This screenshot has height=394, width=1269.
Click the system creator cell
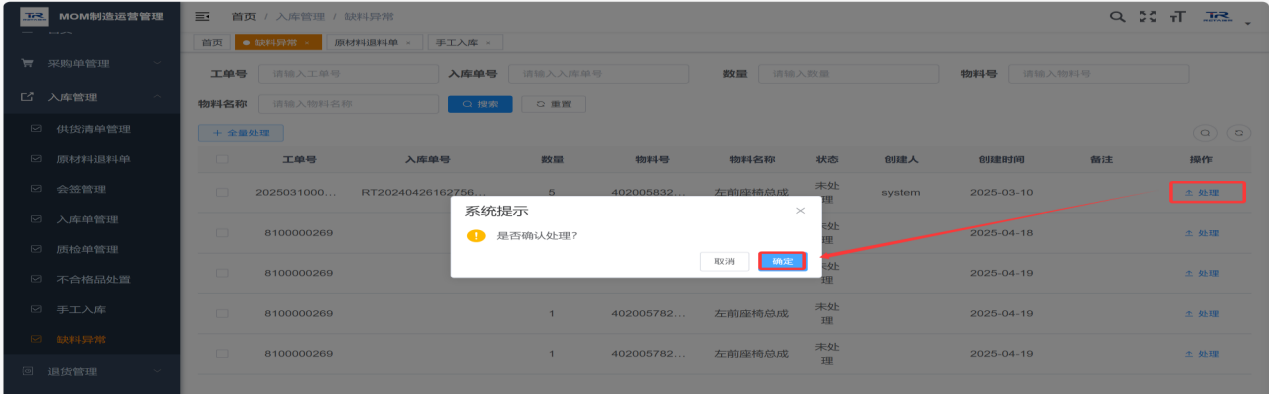point(900,192)
